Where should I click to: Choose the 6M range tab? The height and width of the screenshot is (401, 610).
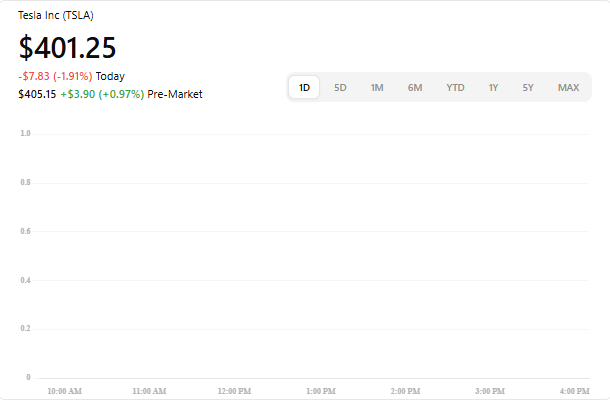[415, 88]
